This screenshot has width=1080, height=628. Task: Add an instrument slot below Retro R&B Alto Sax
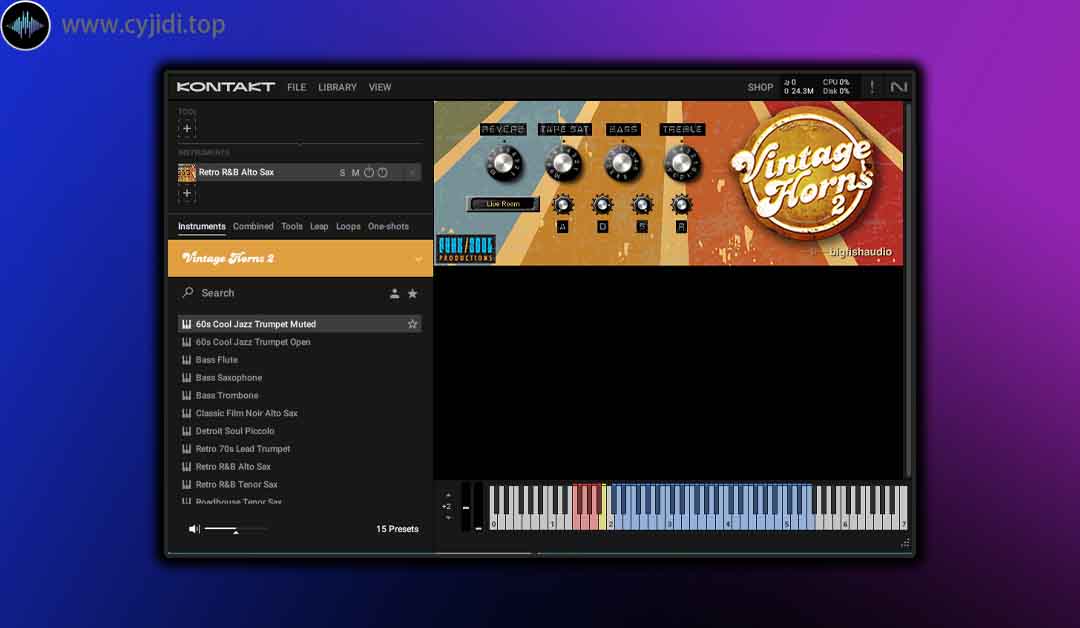click(x=187, y=193)
